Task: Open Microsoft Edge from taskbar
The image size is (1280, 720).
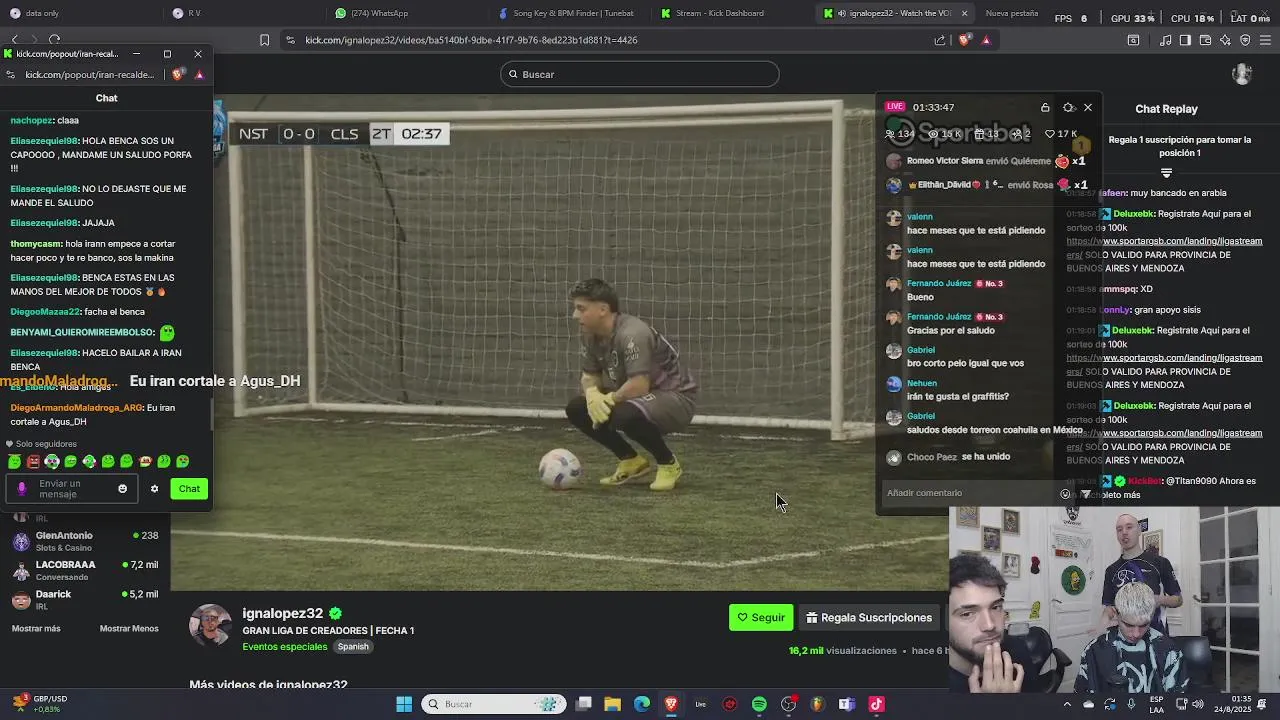Action: pyautogui.click(x=642, y=704)
